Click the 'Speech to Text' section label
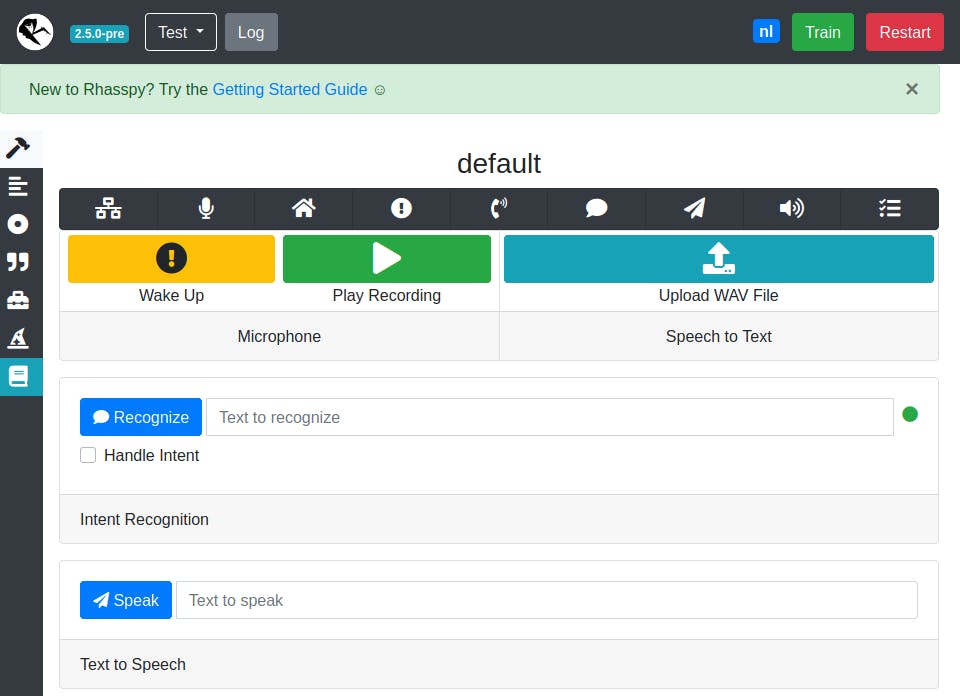960x696 pixels. tap(719, 336)
